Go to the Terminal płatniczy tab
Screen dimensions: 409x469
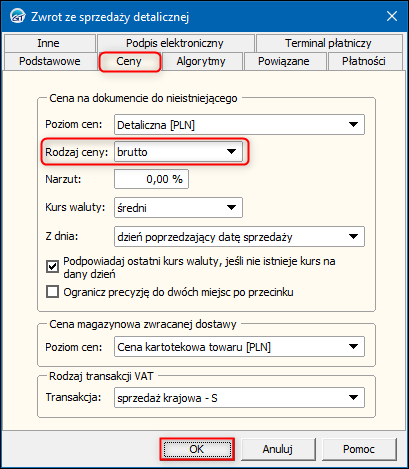pyautogui.click(x=328, y=43)
